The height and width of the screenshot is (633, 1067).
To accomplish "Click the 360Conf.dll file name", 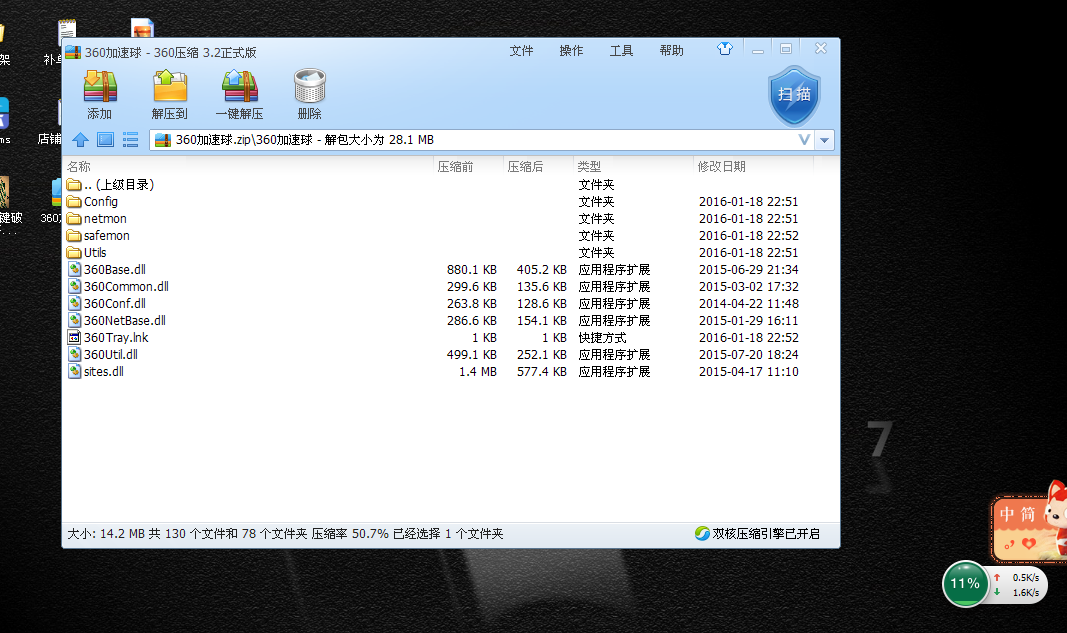I will [115, 304].
